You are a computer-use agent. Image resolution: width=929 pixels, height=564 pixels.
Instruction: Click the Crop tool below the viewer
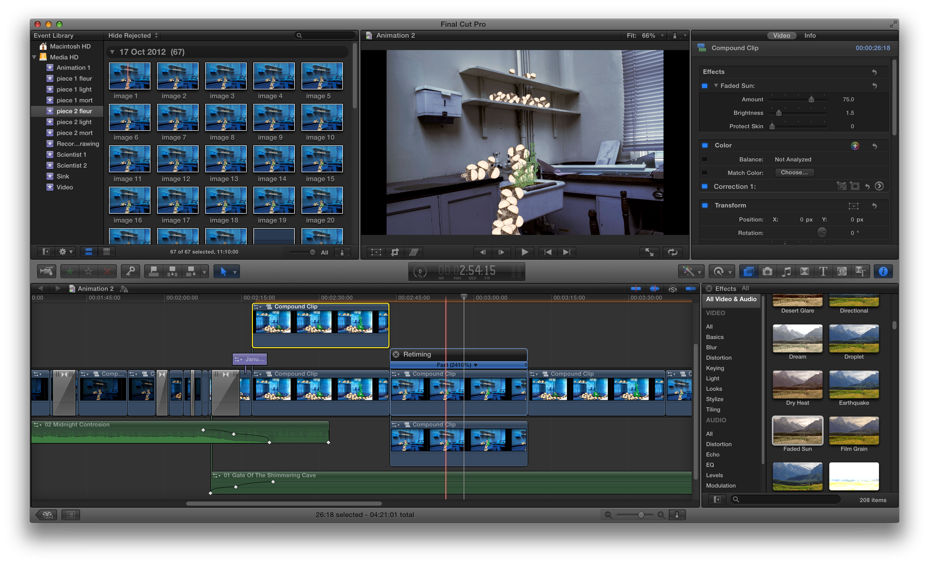click(x=395, y=252)
